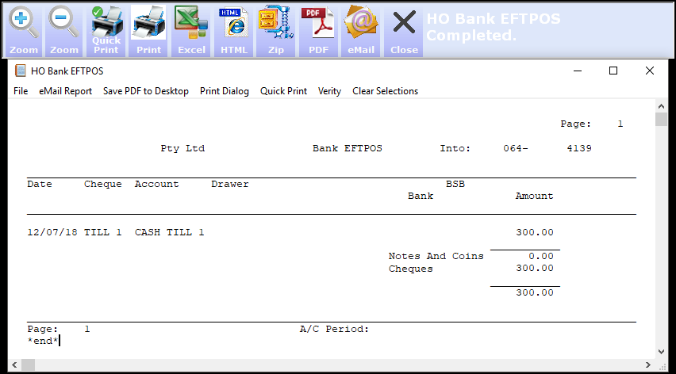Export the report to Excel
The height and width of the screenshot is (374, 676).
point(191,31)
